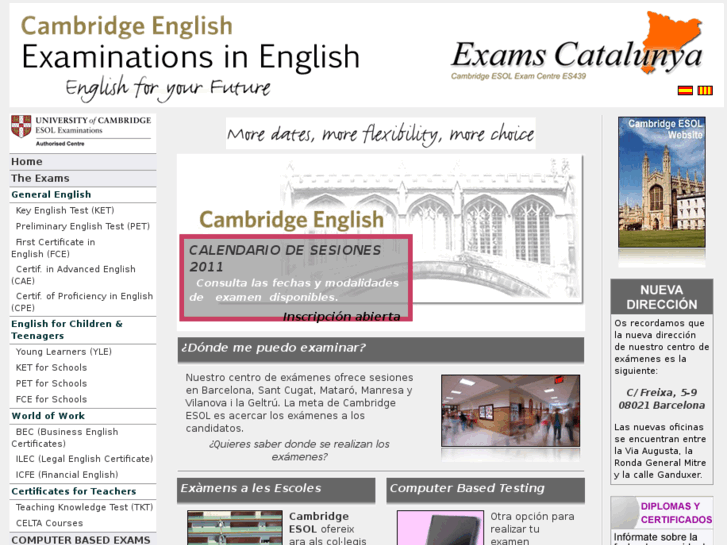Switch to Catalan using the striped flag icon
Screen dimensions: 727x545
point(704,91)
